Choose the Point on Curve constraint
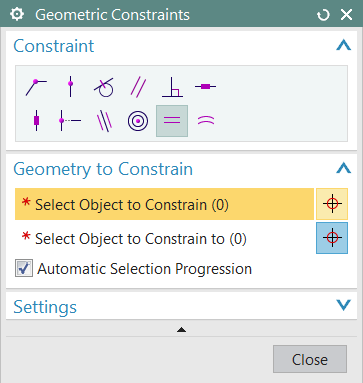 (x=70, y=87)
